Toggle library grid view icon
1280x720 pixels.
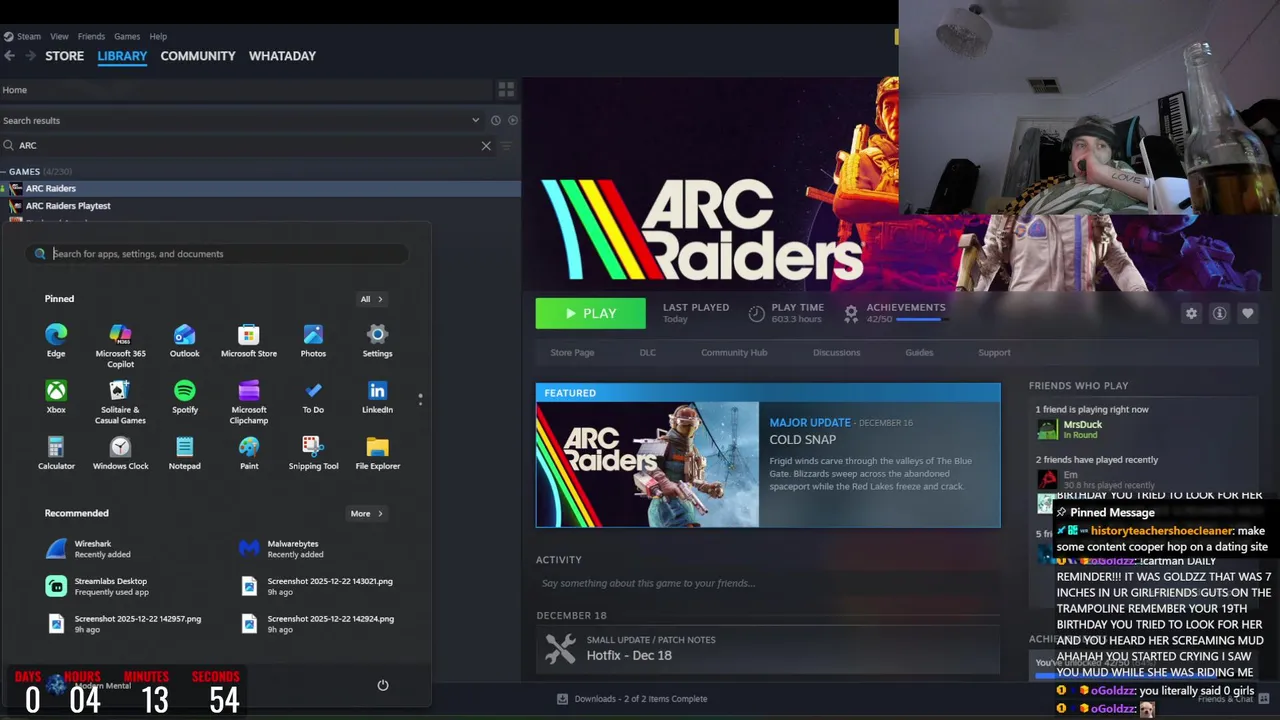pyautogui.click(x=506, y=89)
